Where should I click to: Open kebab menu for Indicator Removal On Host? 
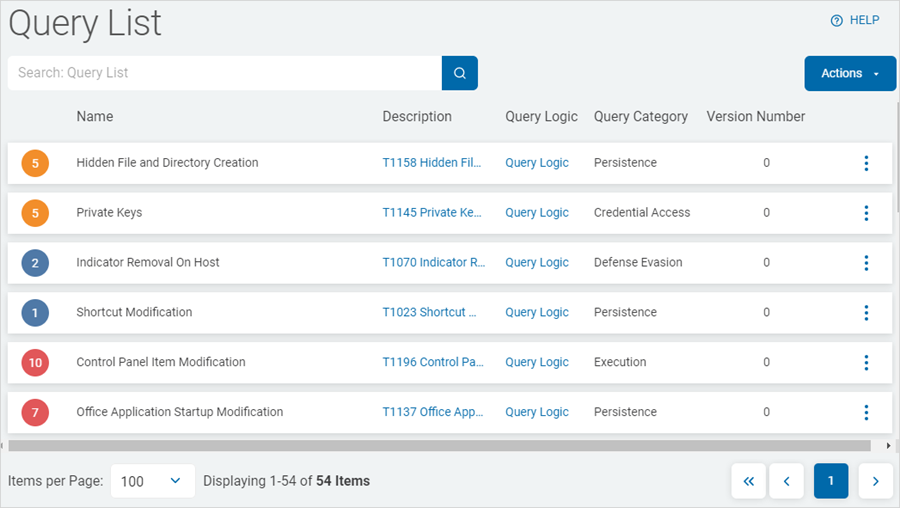click(865, 263)
